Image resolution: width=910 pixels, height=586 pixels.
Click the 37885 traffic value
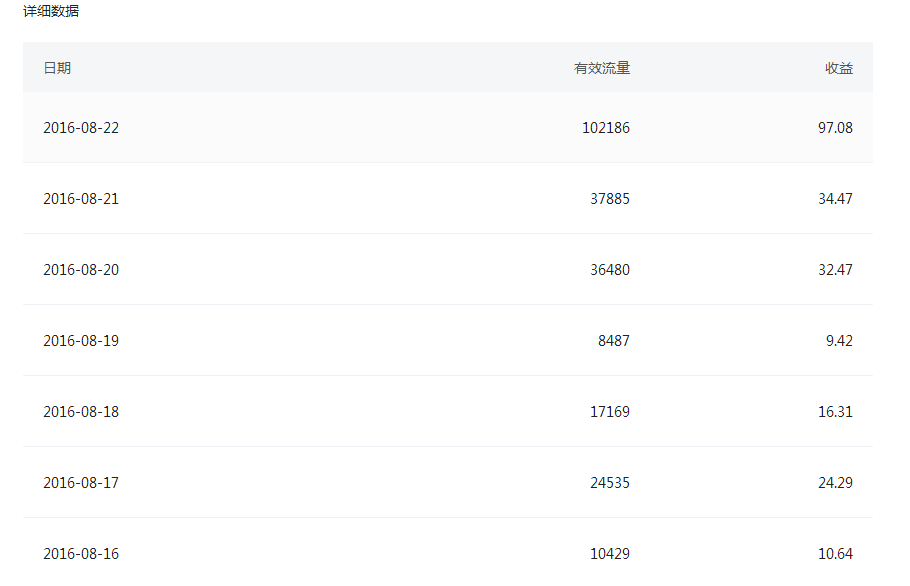(x=610, y=199)
